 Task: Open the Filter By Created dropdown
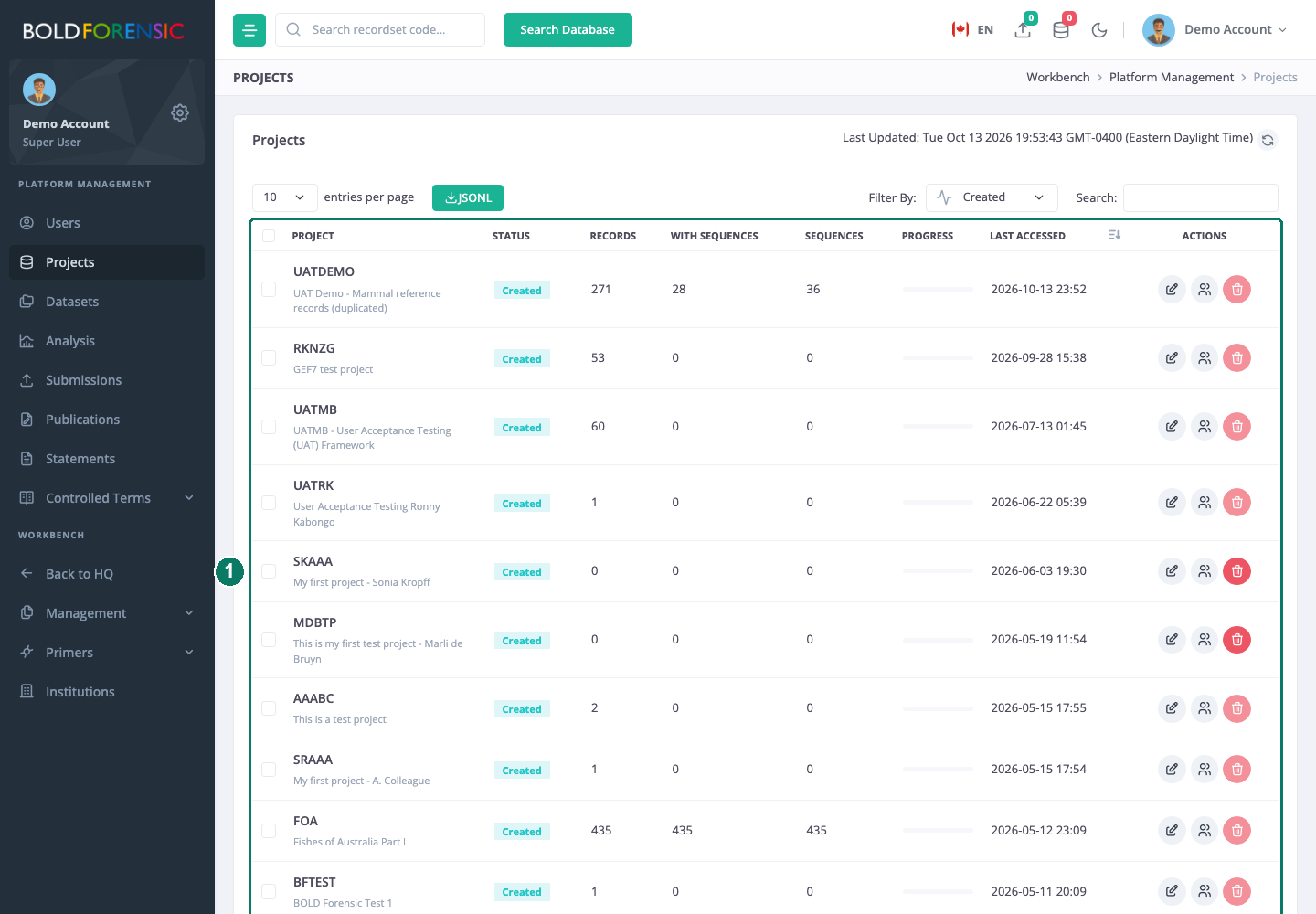click(x=992, y=197)
